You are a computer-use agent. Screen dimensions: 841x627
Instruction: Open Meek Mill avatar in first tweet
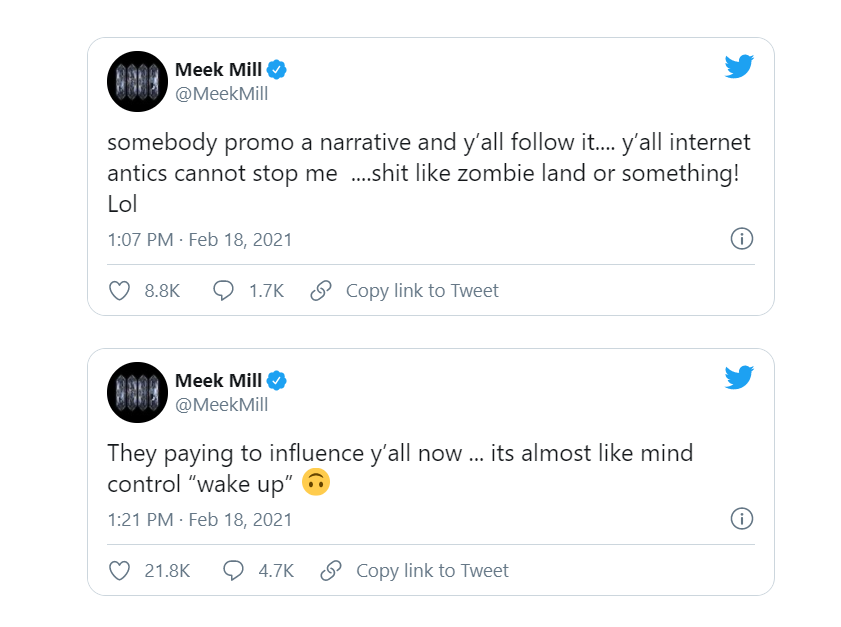(x=137, y=81)
